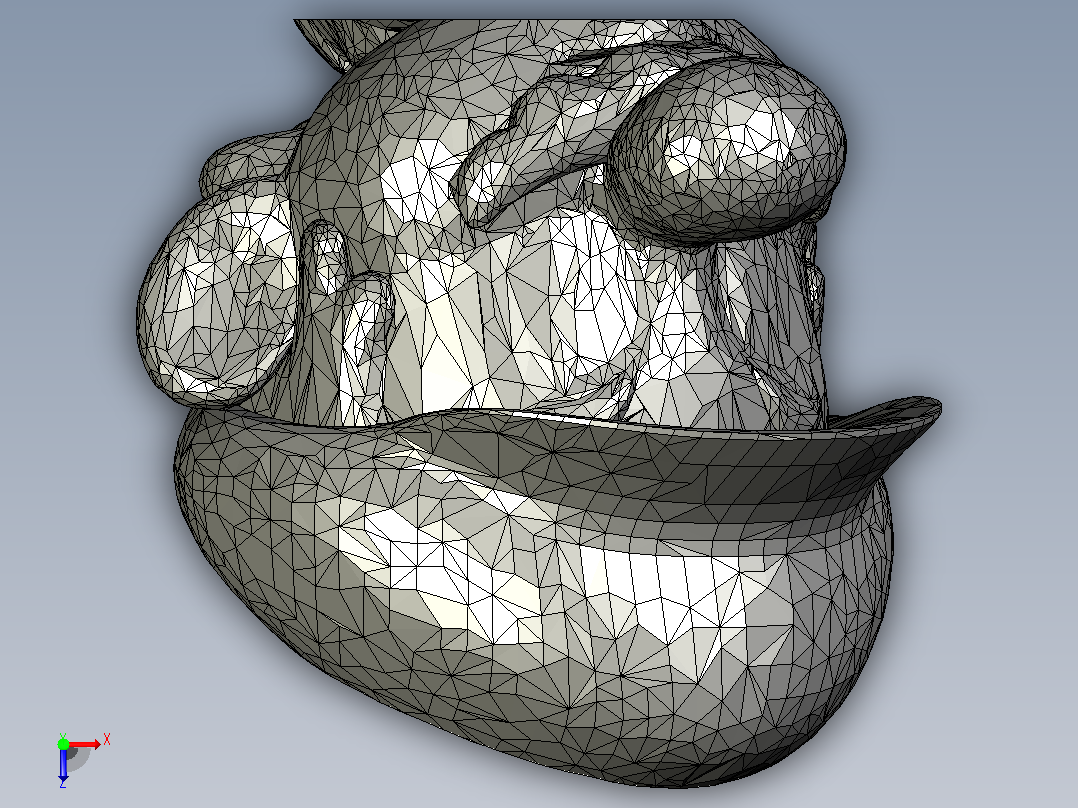Select the triangulated mesh model in the viewport
Image resolution: width=1078 pixels, height=808 pixels.
click(x=539, y=402)
